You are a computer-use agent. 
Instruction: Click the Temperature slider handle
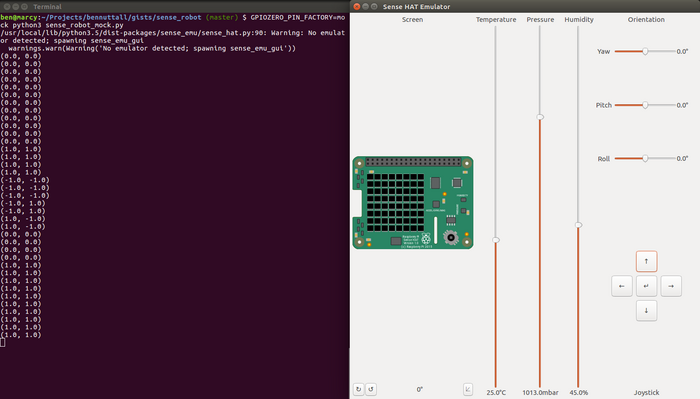pyautogui.click(x=496, y=240)
